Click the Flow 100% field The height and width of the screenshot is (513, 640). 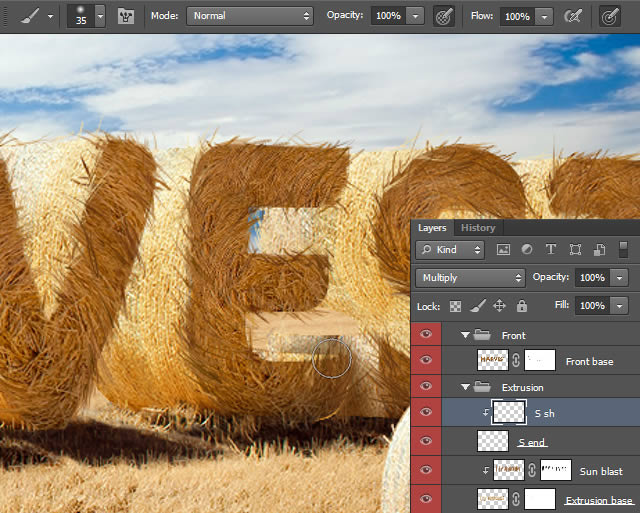tap(517, 17)
